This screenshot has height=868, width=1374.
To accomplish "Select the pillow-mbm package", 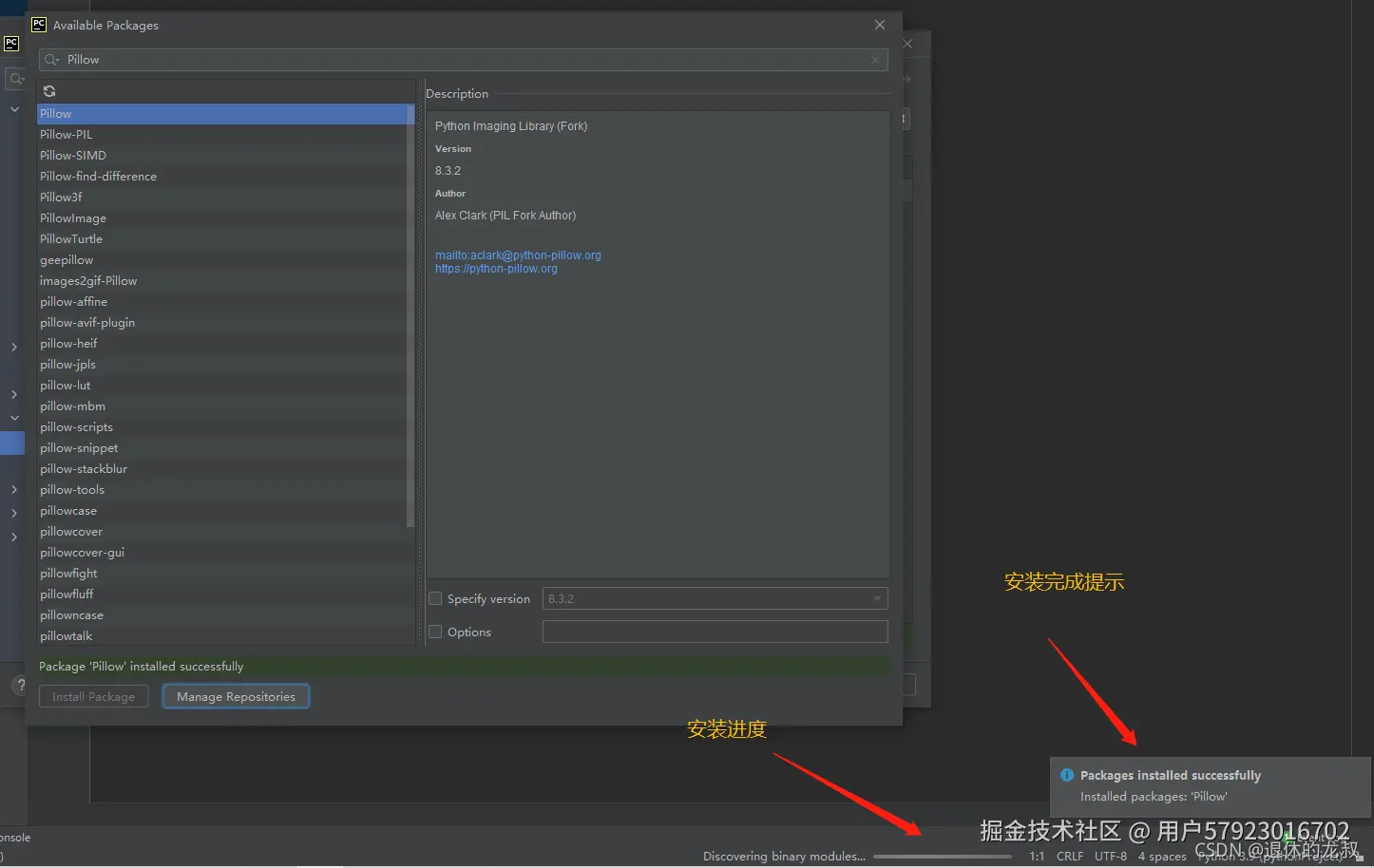I will coord(222,406).
